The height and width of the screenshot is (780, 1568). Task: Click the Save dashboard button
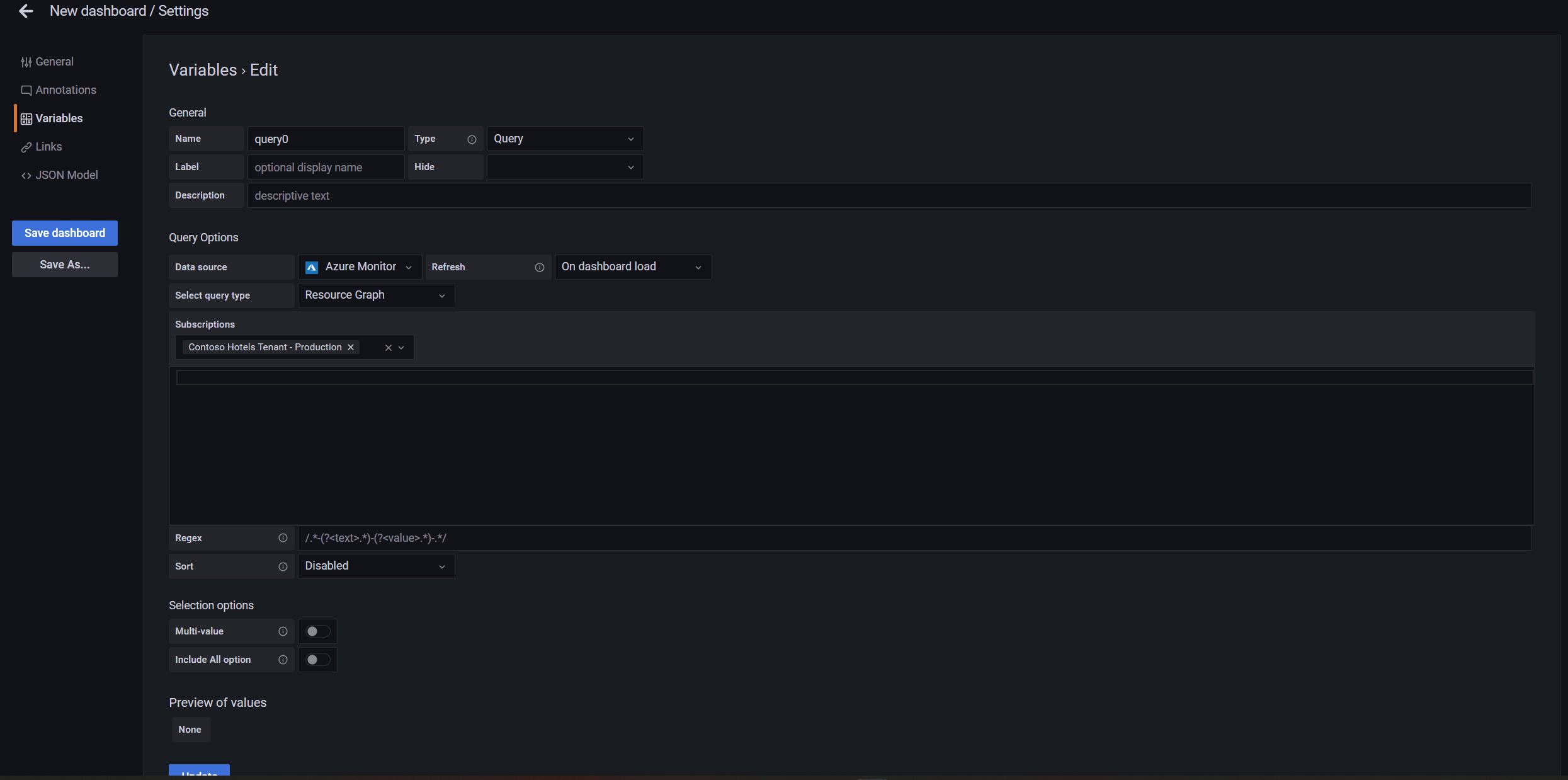(64, 232)
